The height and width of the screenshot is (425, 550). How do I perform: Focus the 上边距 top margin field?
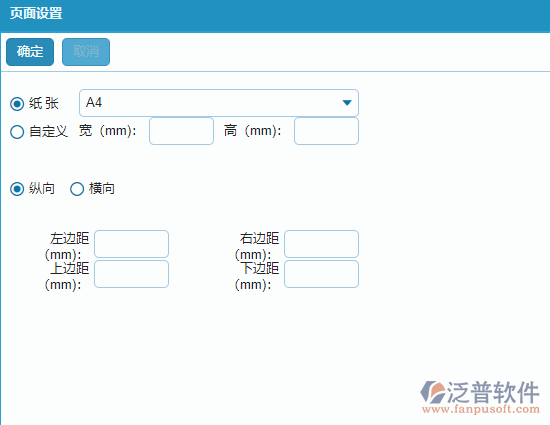coord(132,274)
